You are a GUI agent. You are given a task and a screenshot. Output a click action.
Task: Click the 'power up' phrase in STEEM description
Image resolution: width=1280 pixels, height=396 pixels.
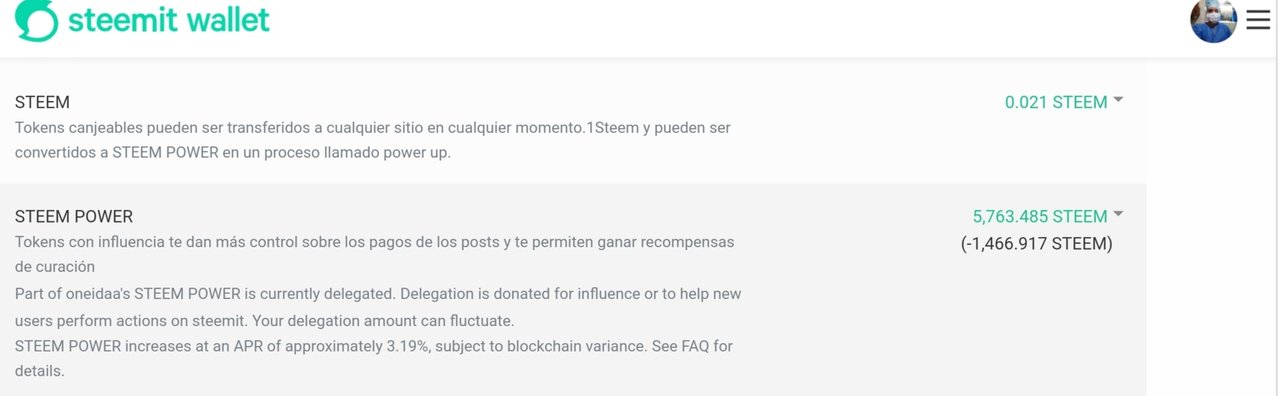coord(413,155)
